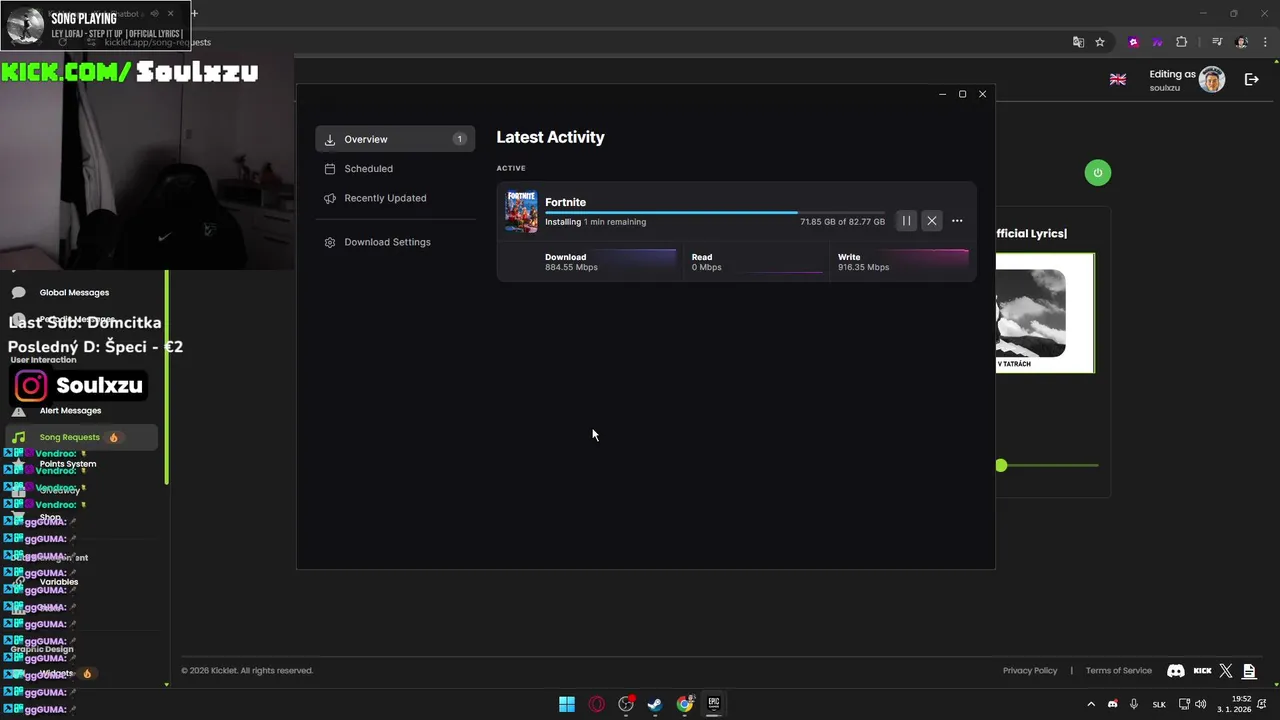Open Google Chrome from the taskbar
Image resolution: width=1280 pixels, height=720 pixels.
click(685, 704)
